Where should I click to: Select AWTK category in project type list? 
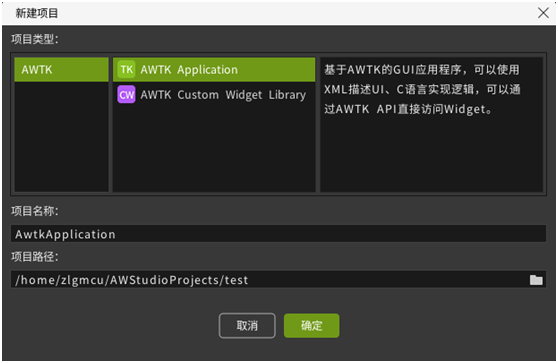(62, 69)
